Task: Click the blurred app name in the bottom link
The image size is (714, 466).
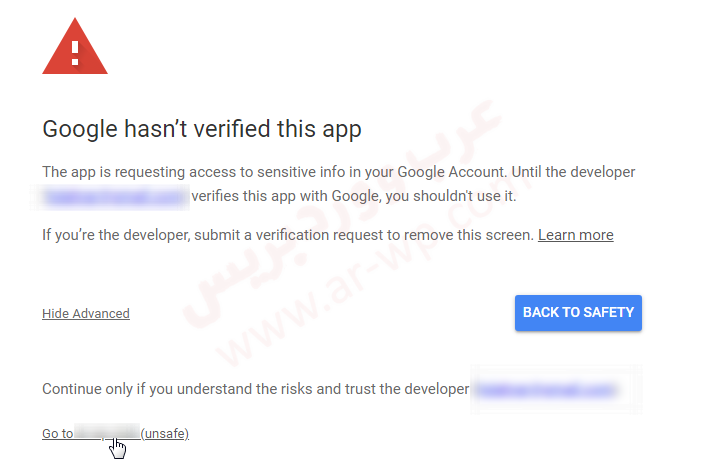Action: click(x=107, y=434)
